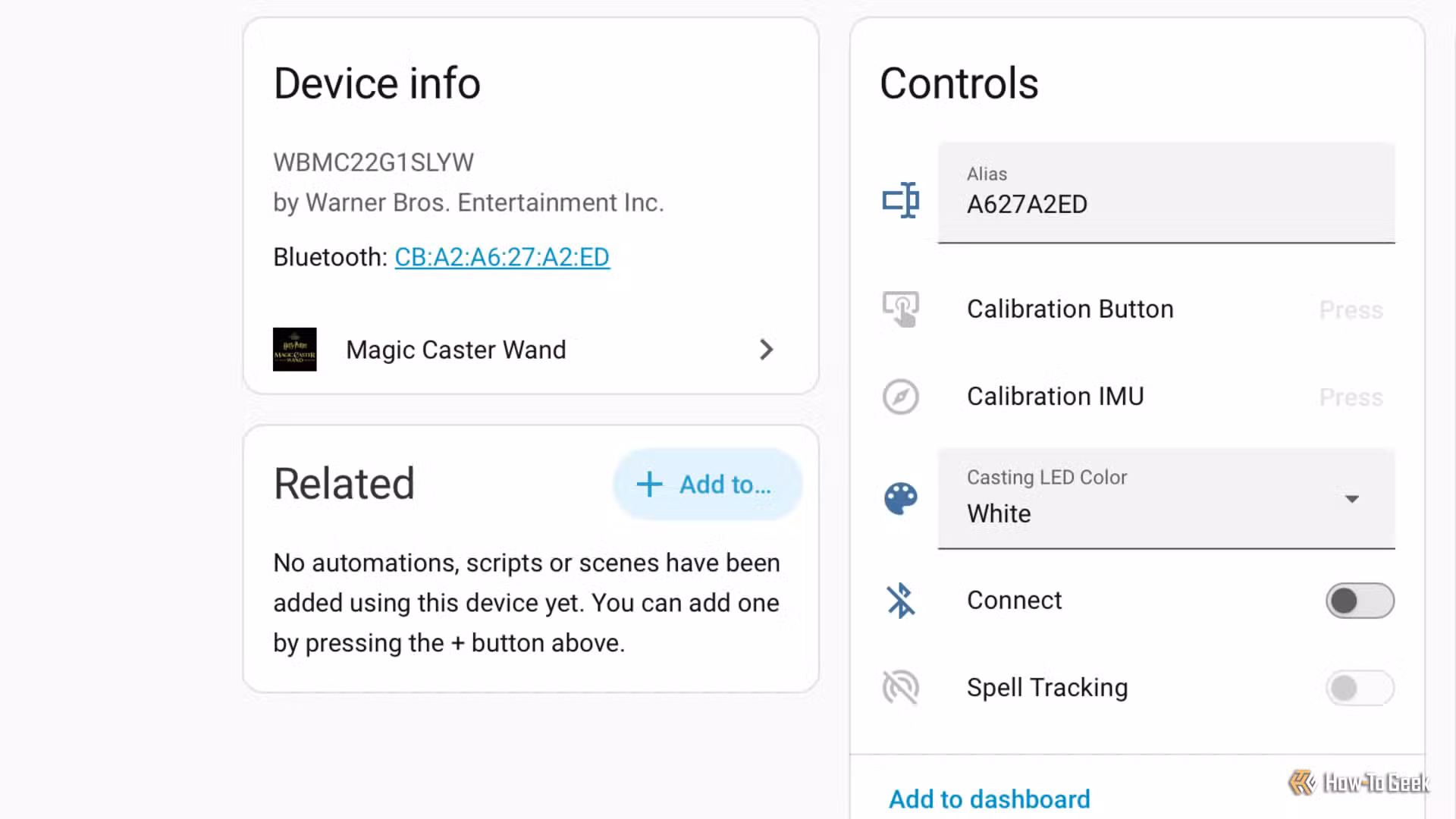Toggle the Connect switch on
The width and height of the screenshot is (1456, 819).
(x=1360, y=601)
